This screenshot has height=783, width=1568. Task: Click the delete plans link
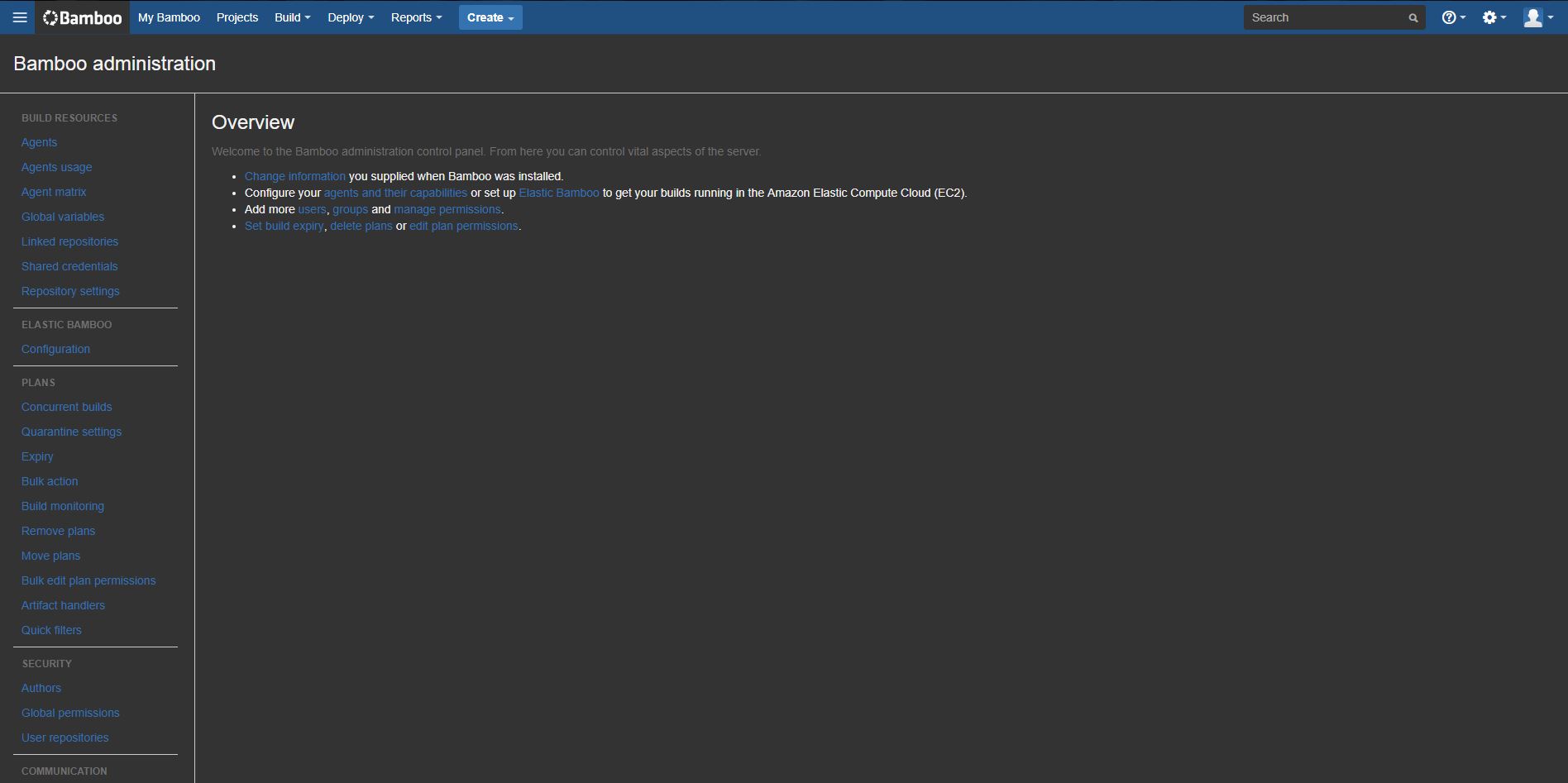click(x=361, y=226)
